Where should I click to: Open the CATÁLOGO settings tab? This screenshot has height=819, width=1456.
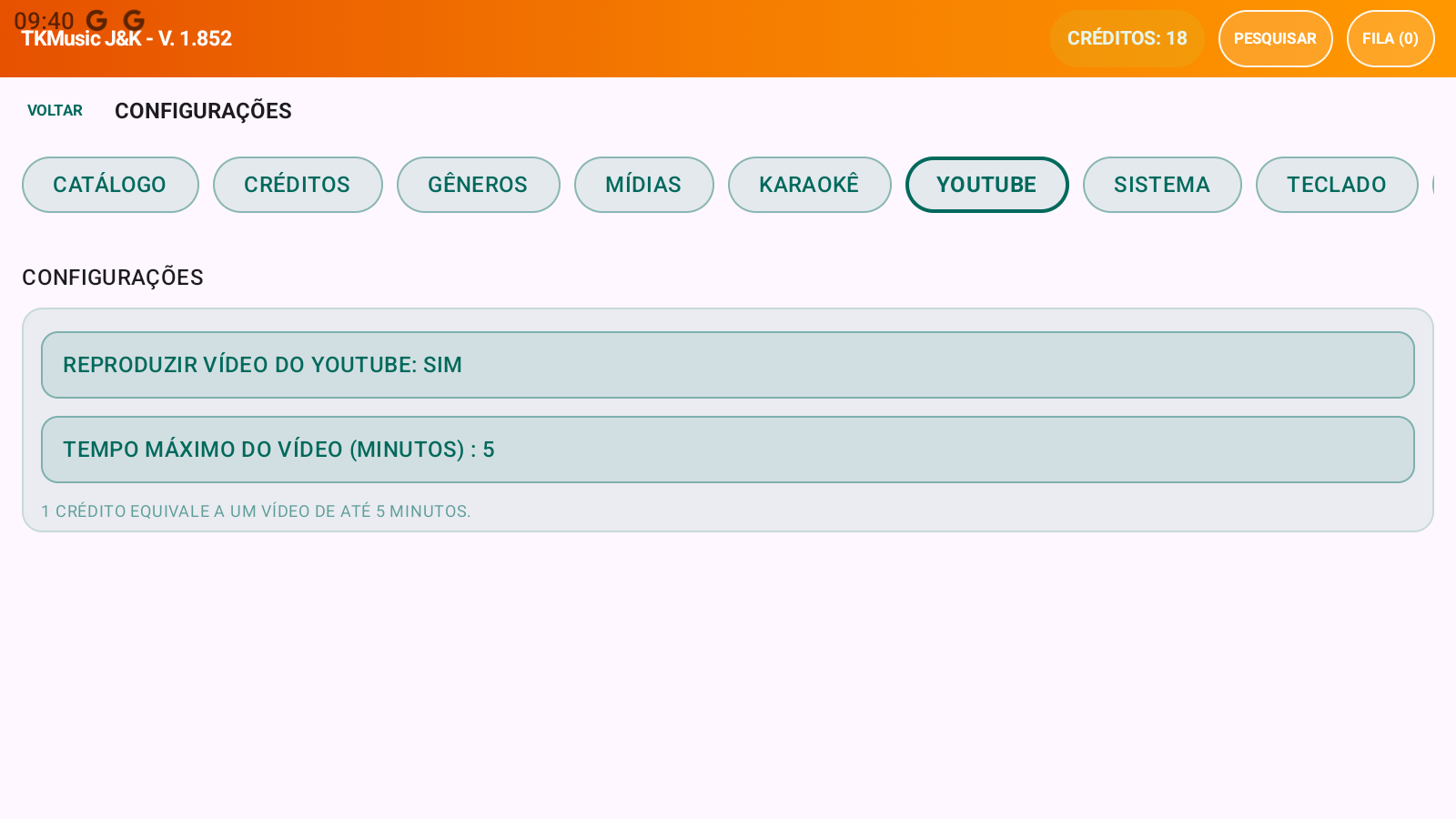pyautogui.click(x=110, y=185)
